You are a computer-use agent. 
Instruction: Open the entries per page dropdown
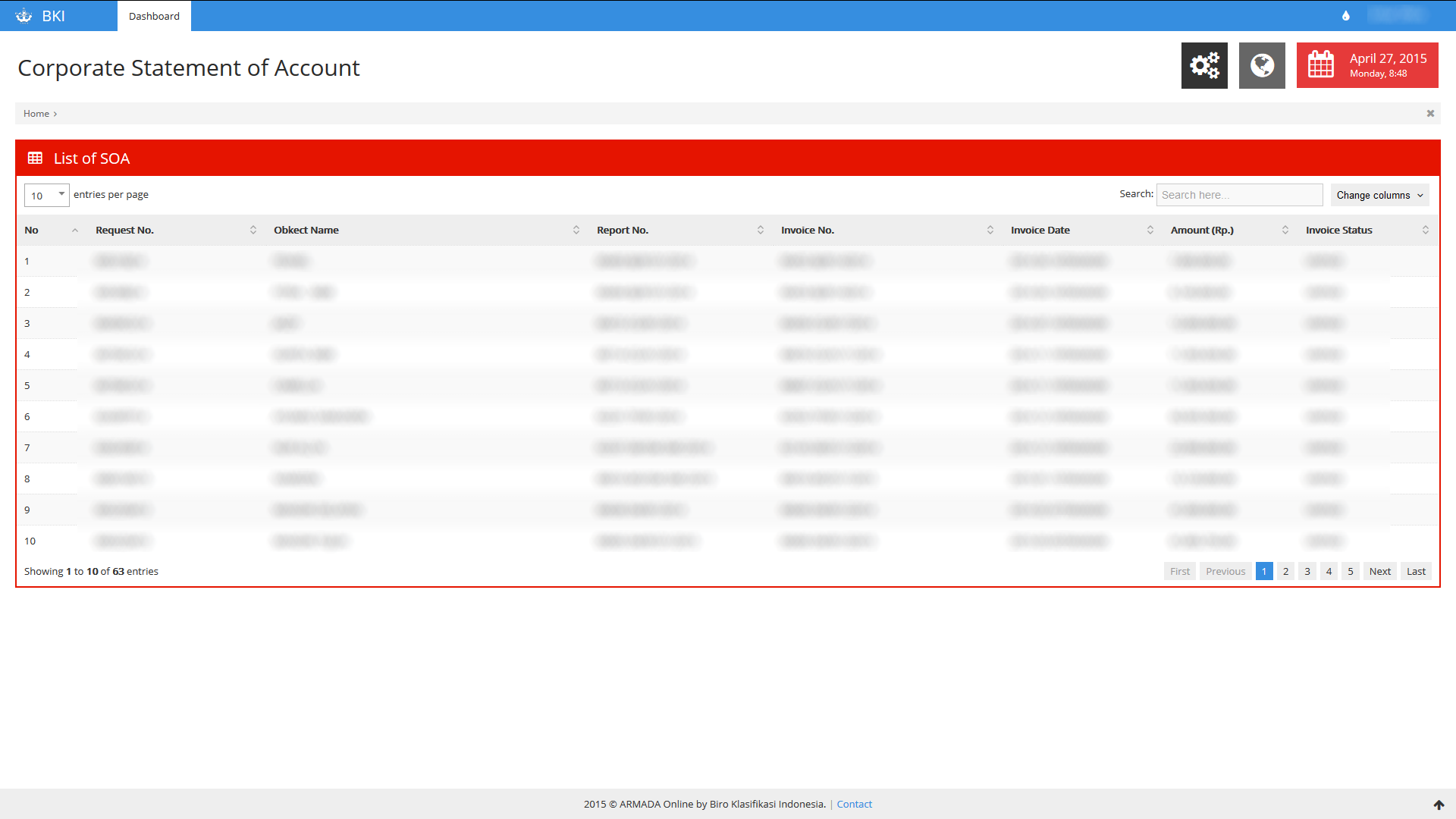pos(46,196)
